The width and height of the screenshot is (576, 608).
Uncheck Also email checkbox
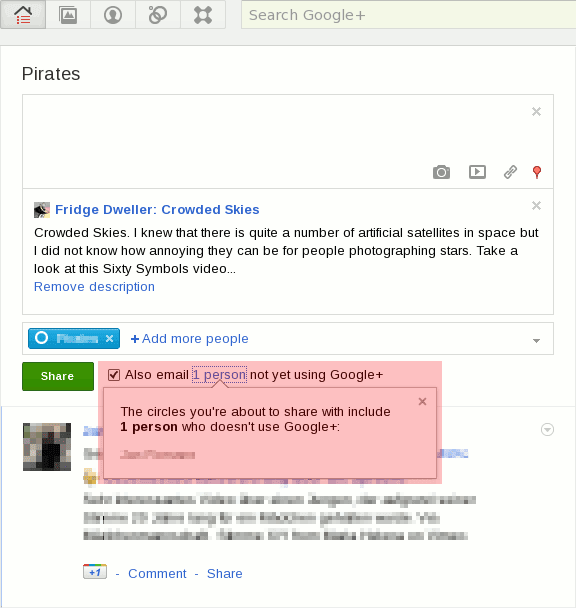(114, 375)
